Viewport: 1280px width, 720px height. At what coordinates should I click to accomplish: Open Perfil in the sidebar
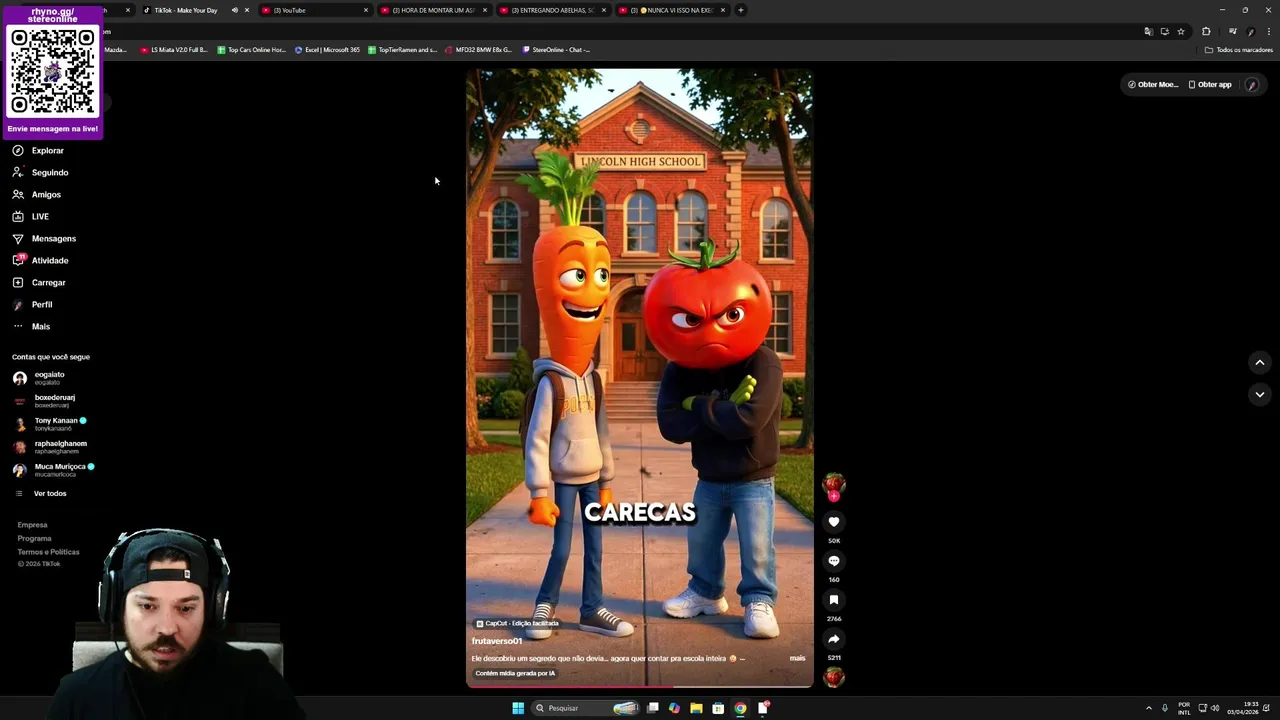[x=32, y=304]
